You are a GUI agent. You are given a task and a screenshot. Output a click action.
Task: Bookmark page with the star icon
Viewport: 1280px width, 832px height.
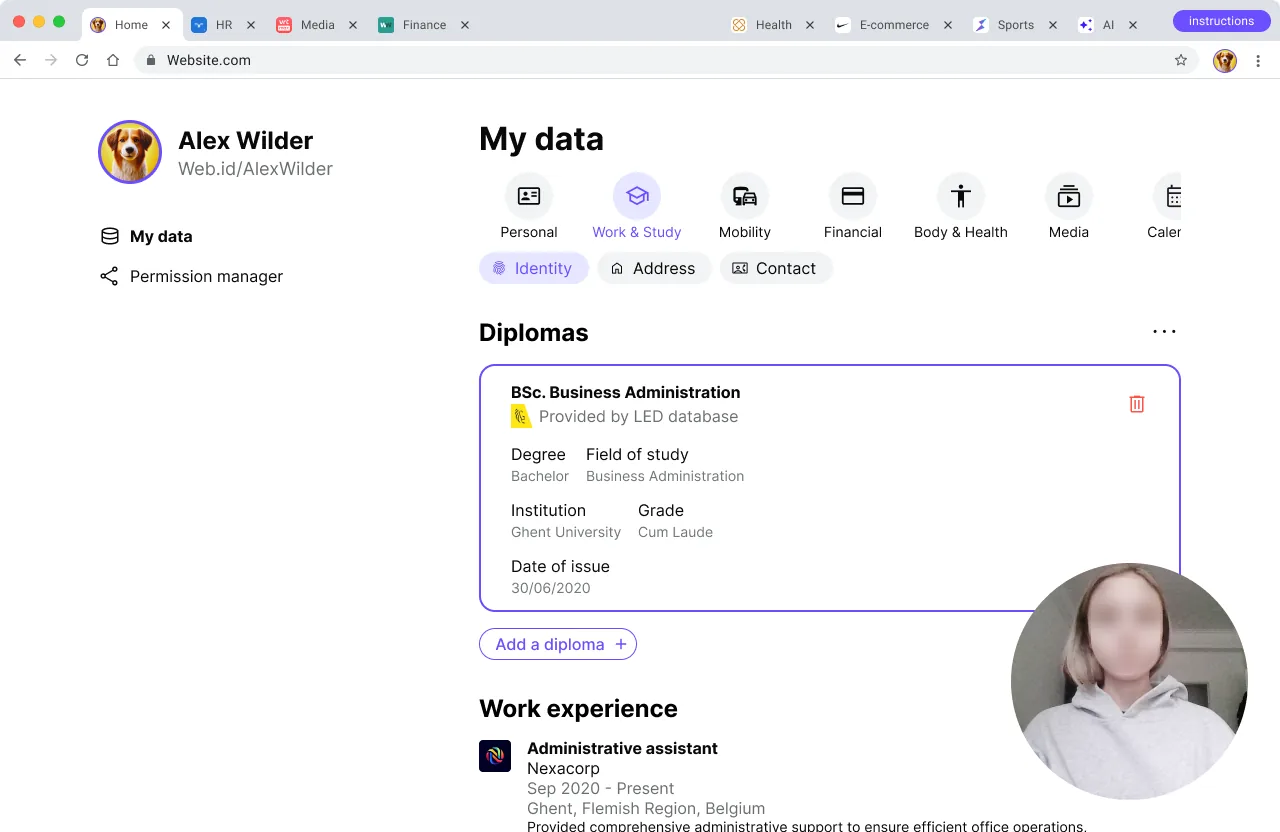1181,60
